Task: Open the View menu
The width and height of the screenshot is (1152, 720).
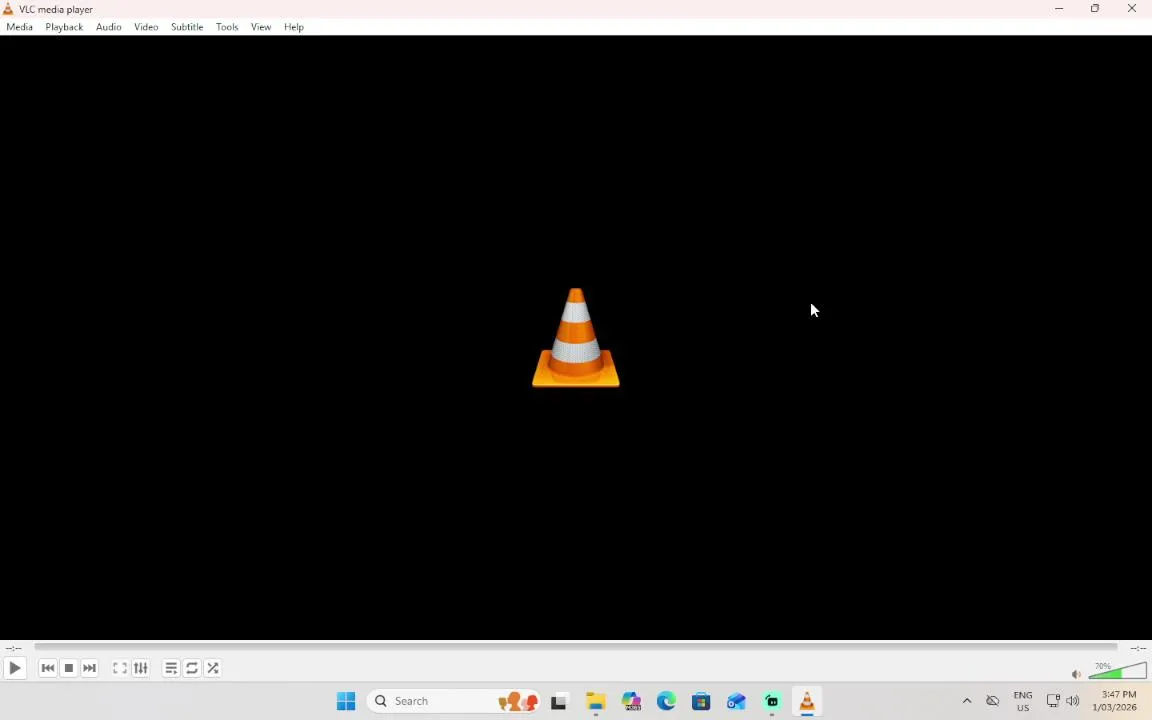Action: click(x=261, y=26)
